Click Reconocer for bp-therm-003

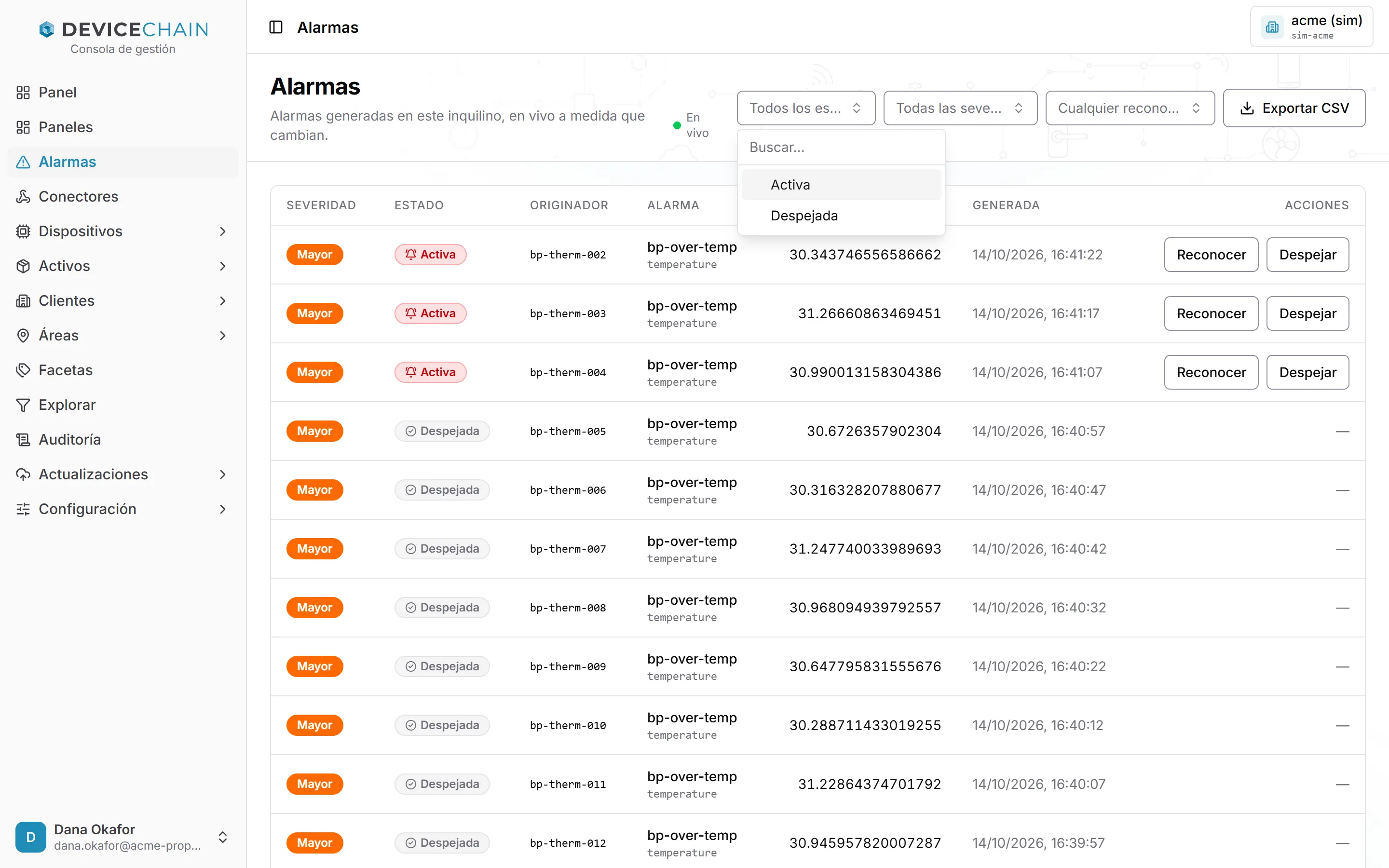1211,313
